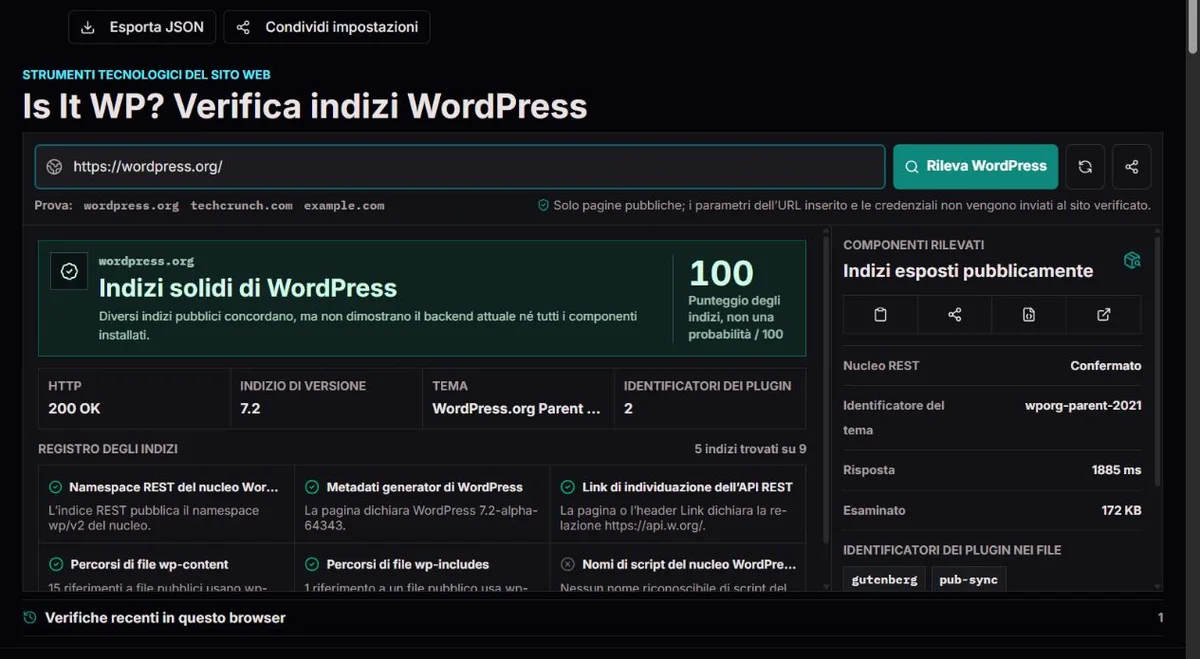Select the pub-sync plugin chip

(969, 580)
